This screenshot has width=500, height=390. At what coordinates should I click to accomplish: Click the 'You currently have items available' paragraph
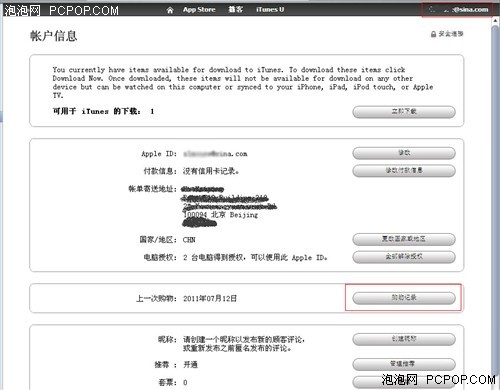point(243,83)
